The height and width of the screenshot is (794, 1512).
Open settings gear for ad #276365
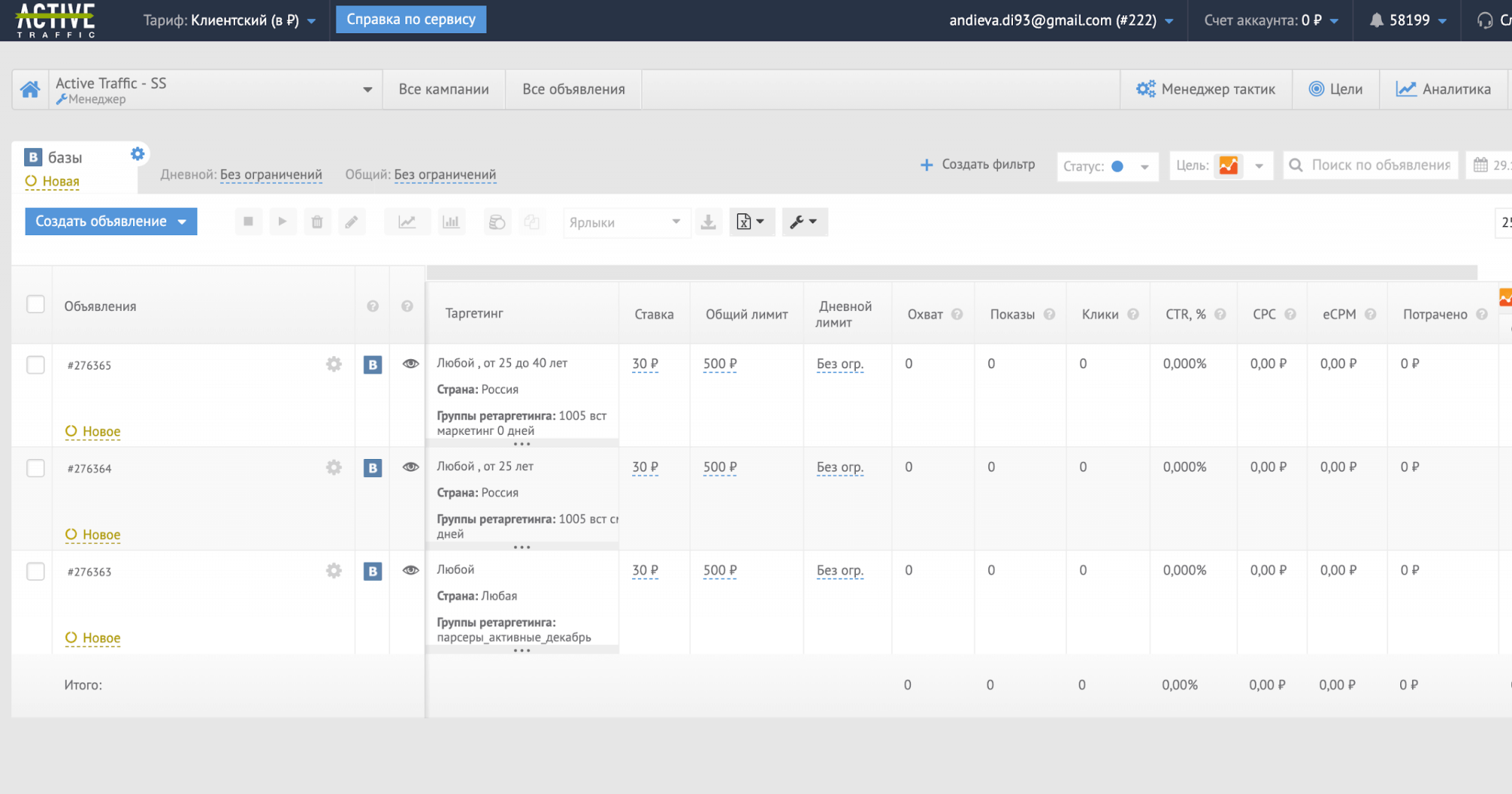coord(333,364)
